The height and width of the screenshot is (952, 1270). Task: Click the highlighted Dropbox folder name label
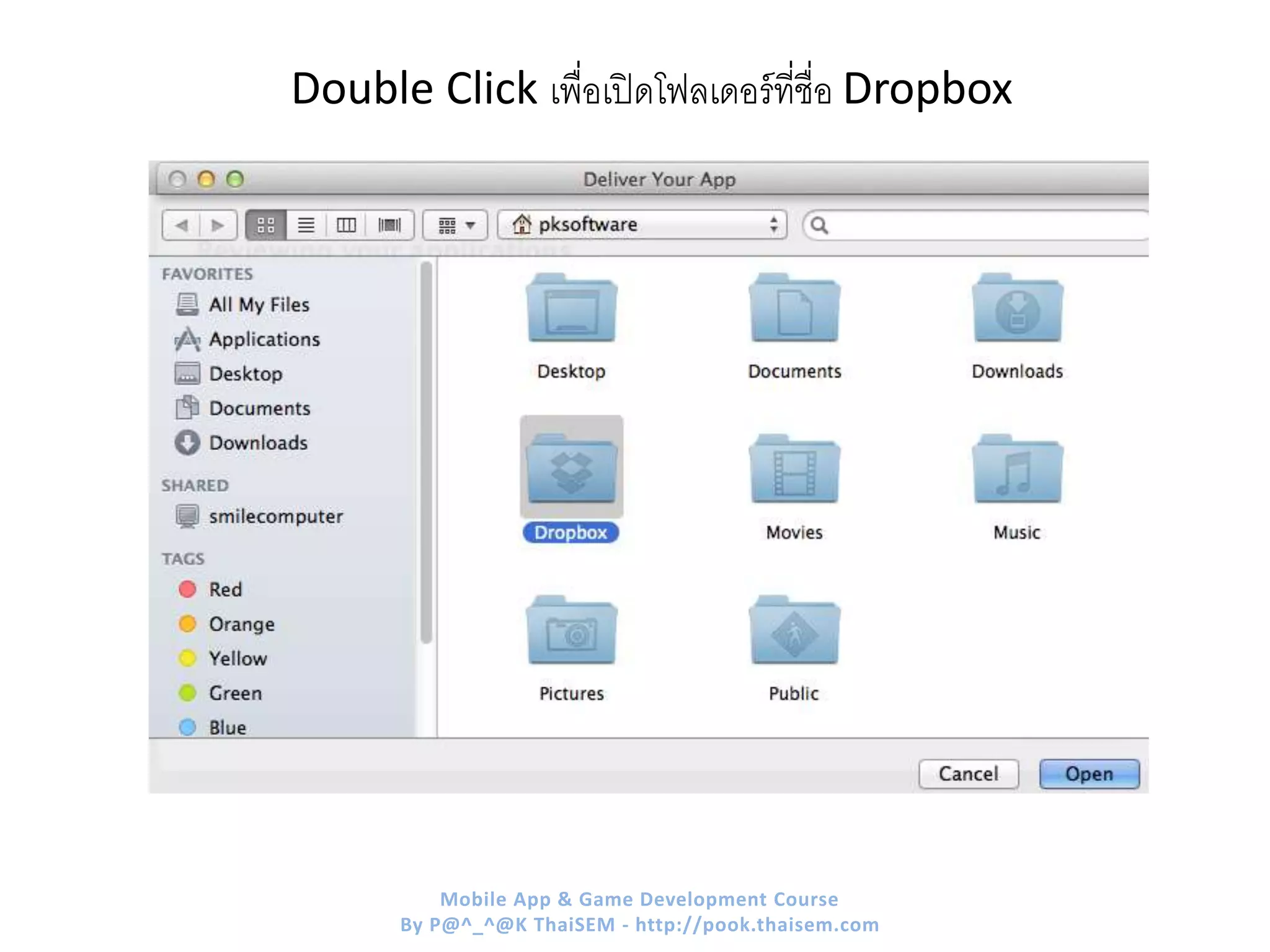point(571,532)
